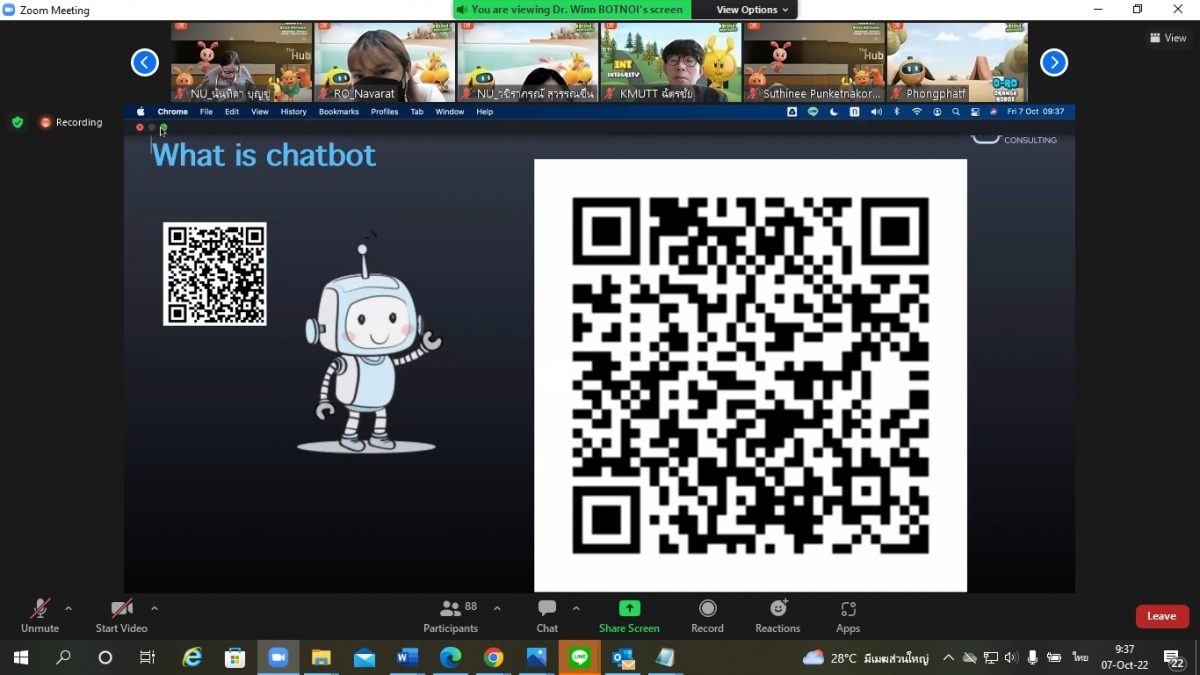Click the Apple logo in shared menu bar
The width and height of the screenshot is (1200, 675).
click(x=140, y=112)
